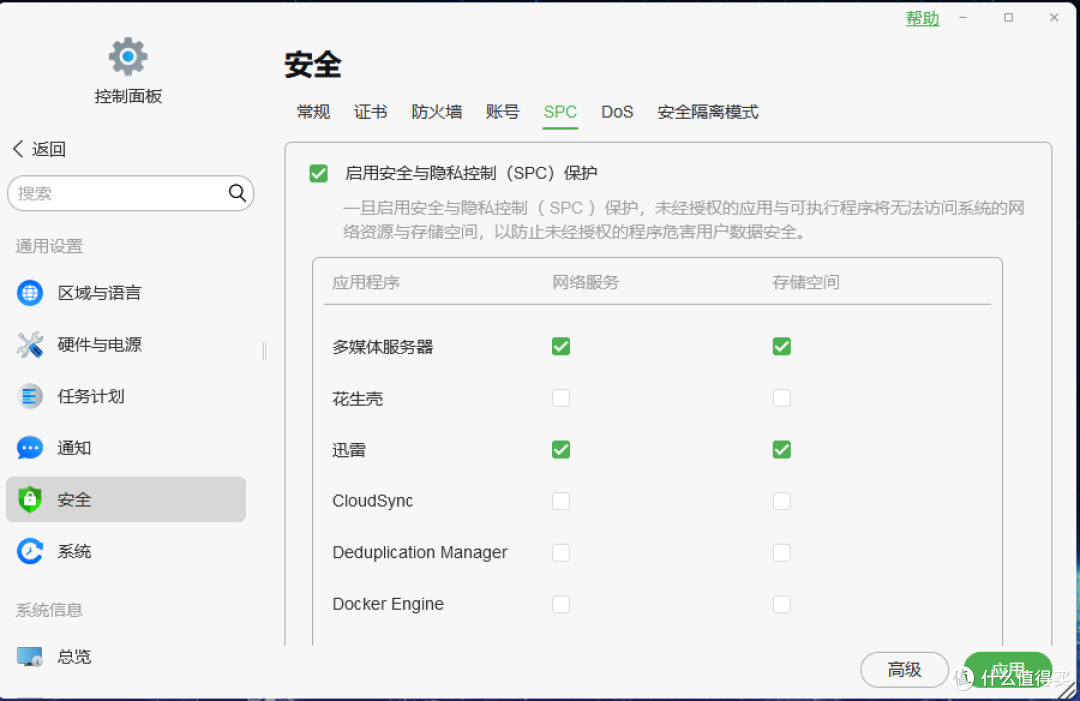Open the 账号 tab
This screenshot has height=701, width=1080.
503,112
